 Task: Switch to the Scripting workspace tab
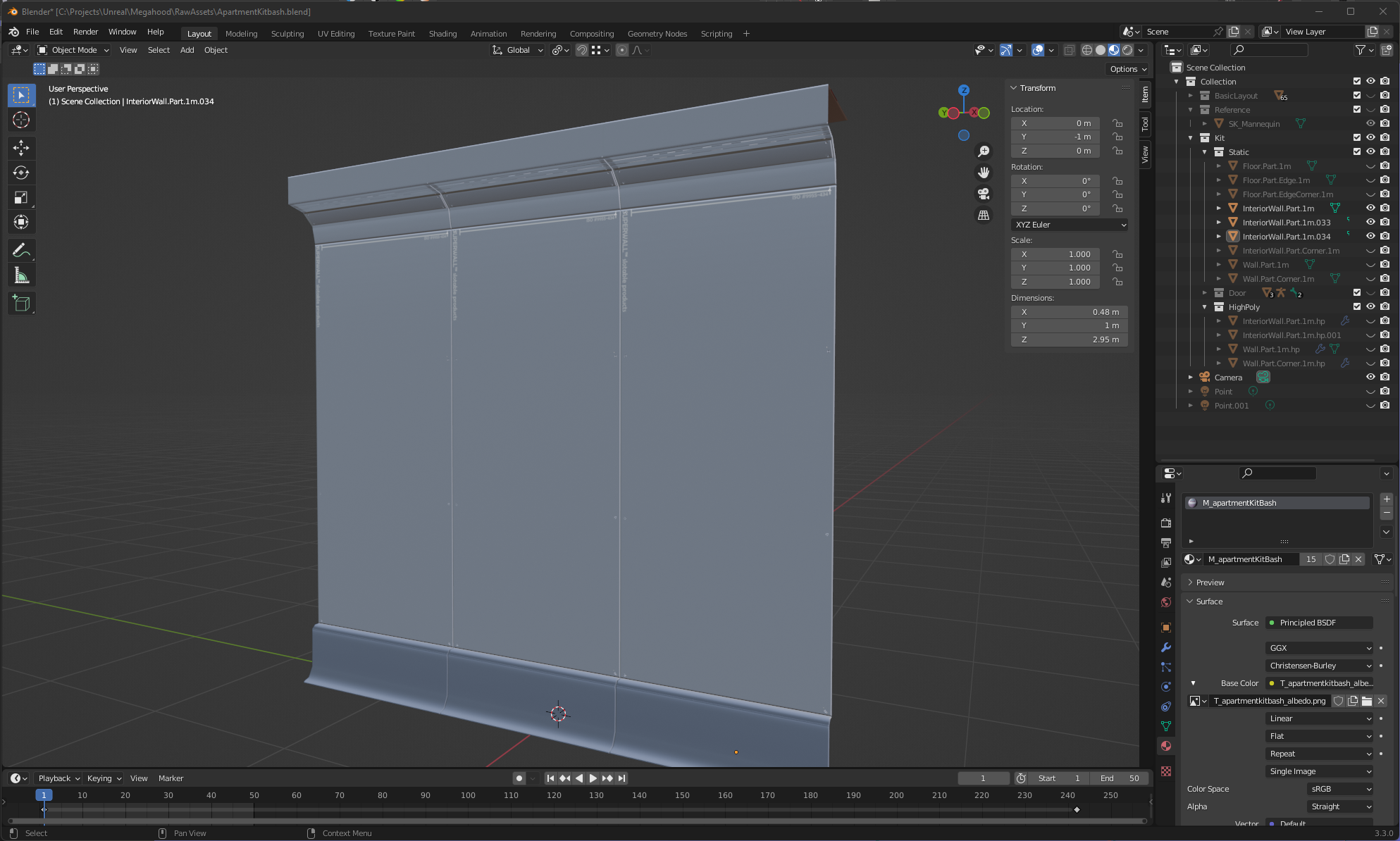(x=717, y=33)
